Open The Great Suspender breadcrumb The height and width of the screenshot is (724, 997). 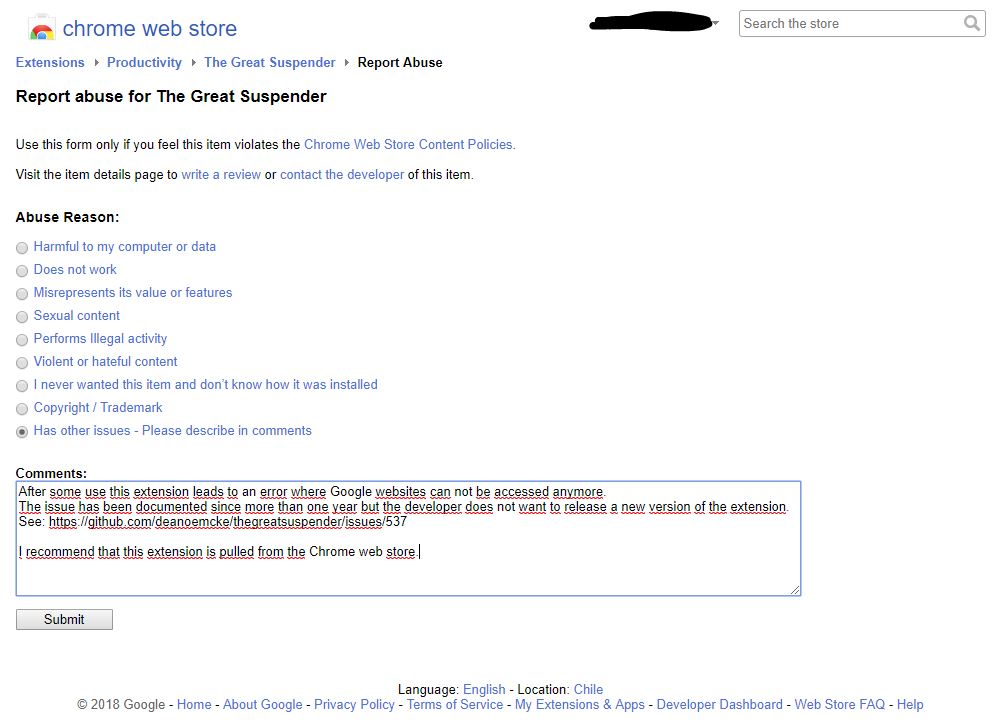pos(270,62)
